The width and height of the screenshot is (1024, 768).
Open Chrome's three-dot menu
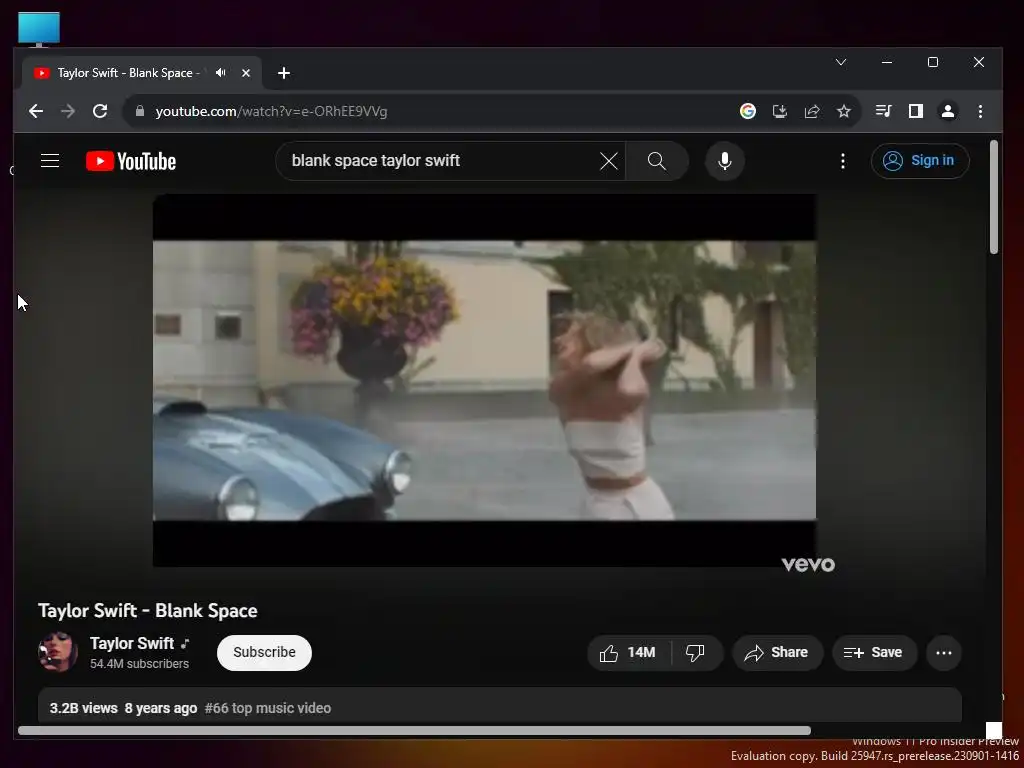[980, 111]
